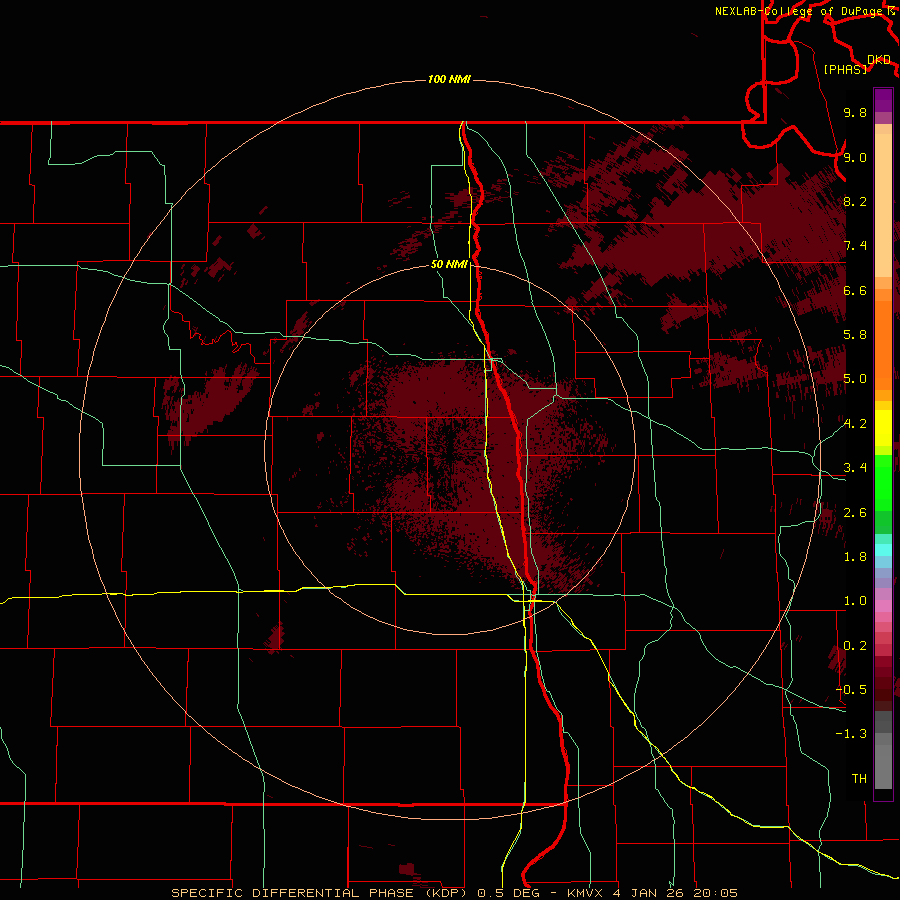Click the 6.6 scale value
This screenshot has width=900, height=900.
855,290
